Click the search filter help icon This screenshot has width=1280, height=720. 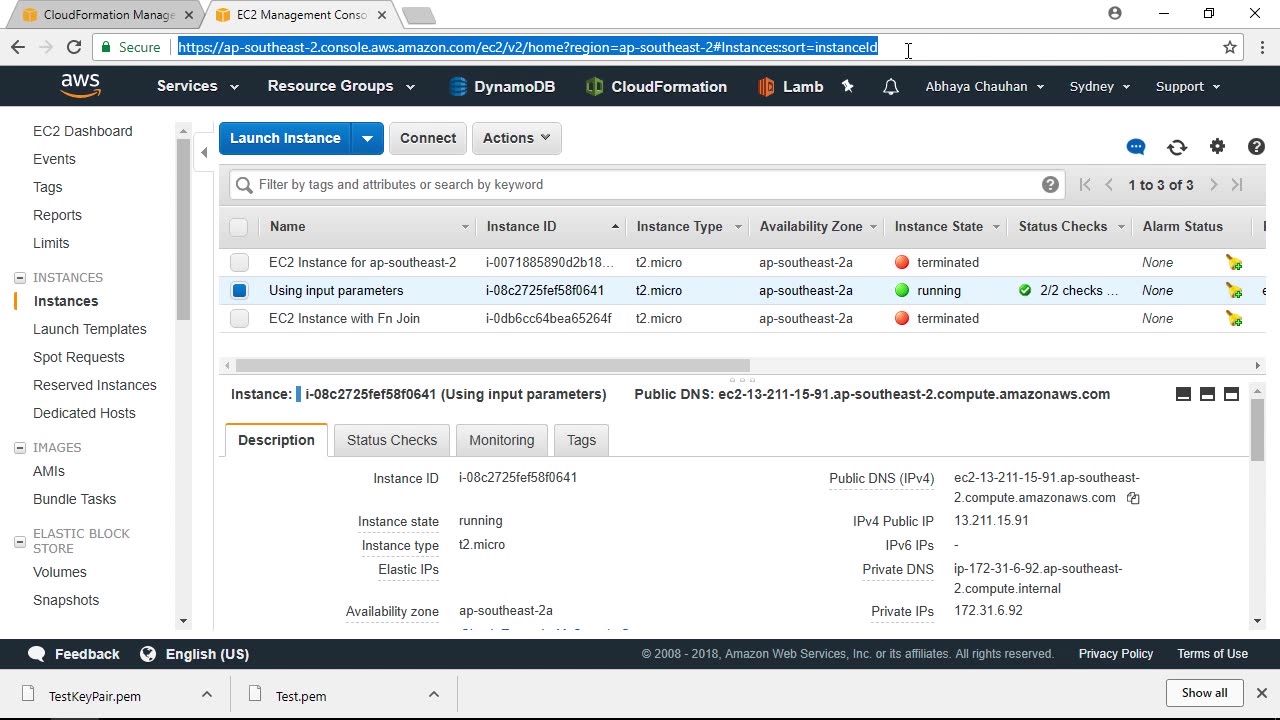1050,185
